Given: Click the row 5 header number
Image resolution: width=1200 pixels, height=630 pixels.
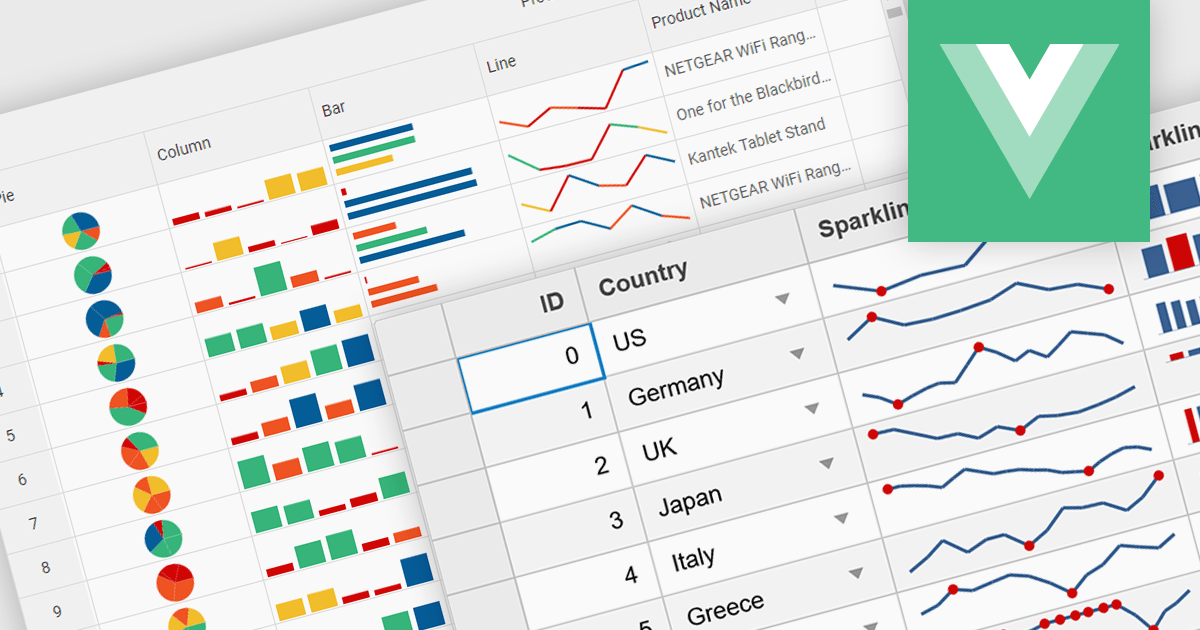Looking at the screenshot, I should pos(11,435).
